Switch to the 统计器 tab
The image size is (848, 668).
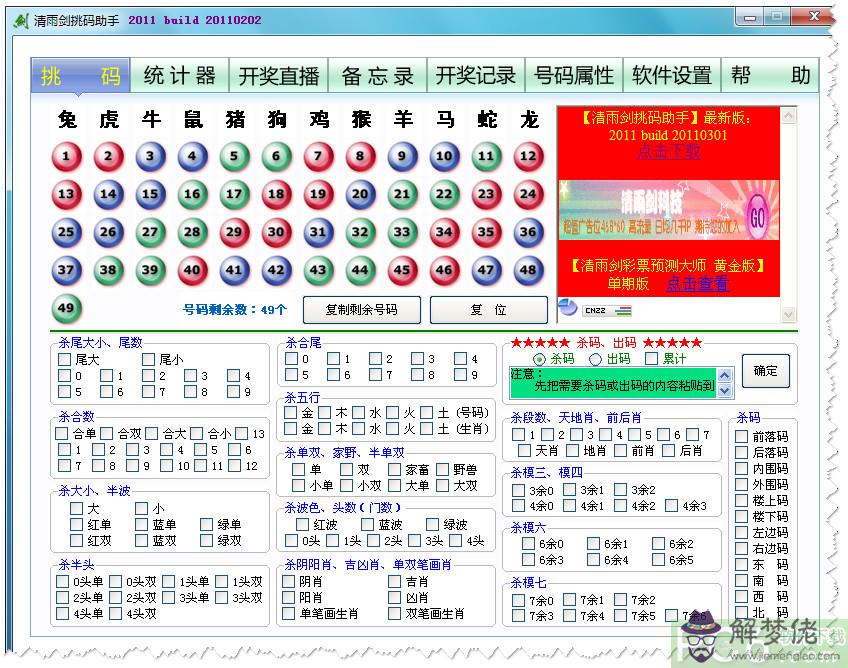pos(179,76)
